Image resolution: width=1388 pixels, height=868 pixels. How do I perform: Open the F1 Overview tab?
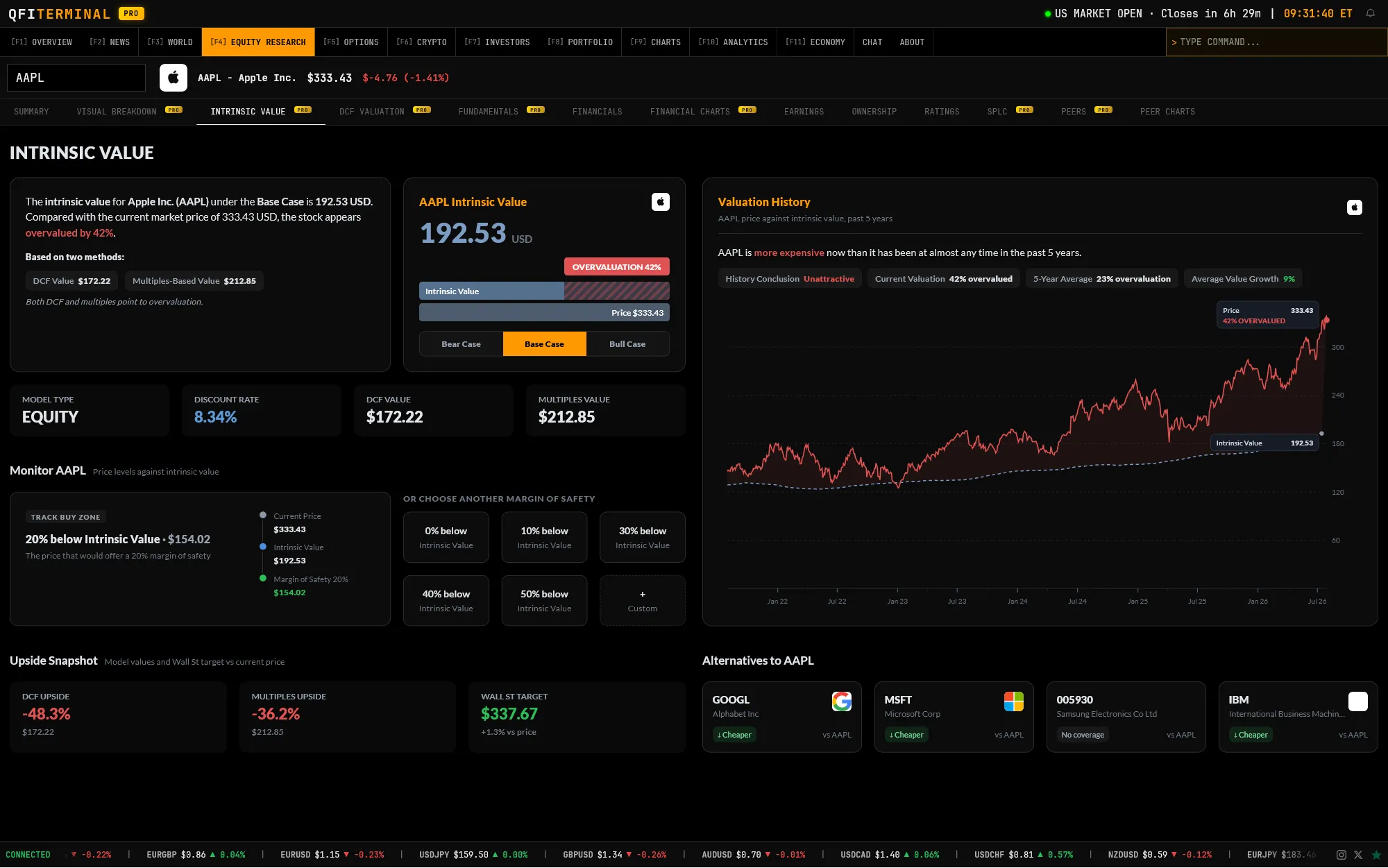42,42
